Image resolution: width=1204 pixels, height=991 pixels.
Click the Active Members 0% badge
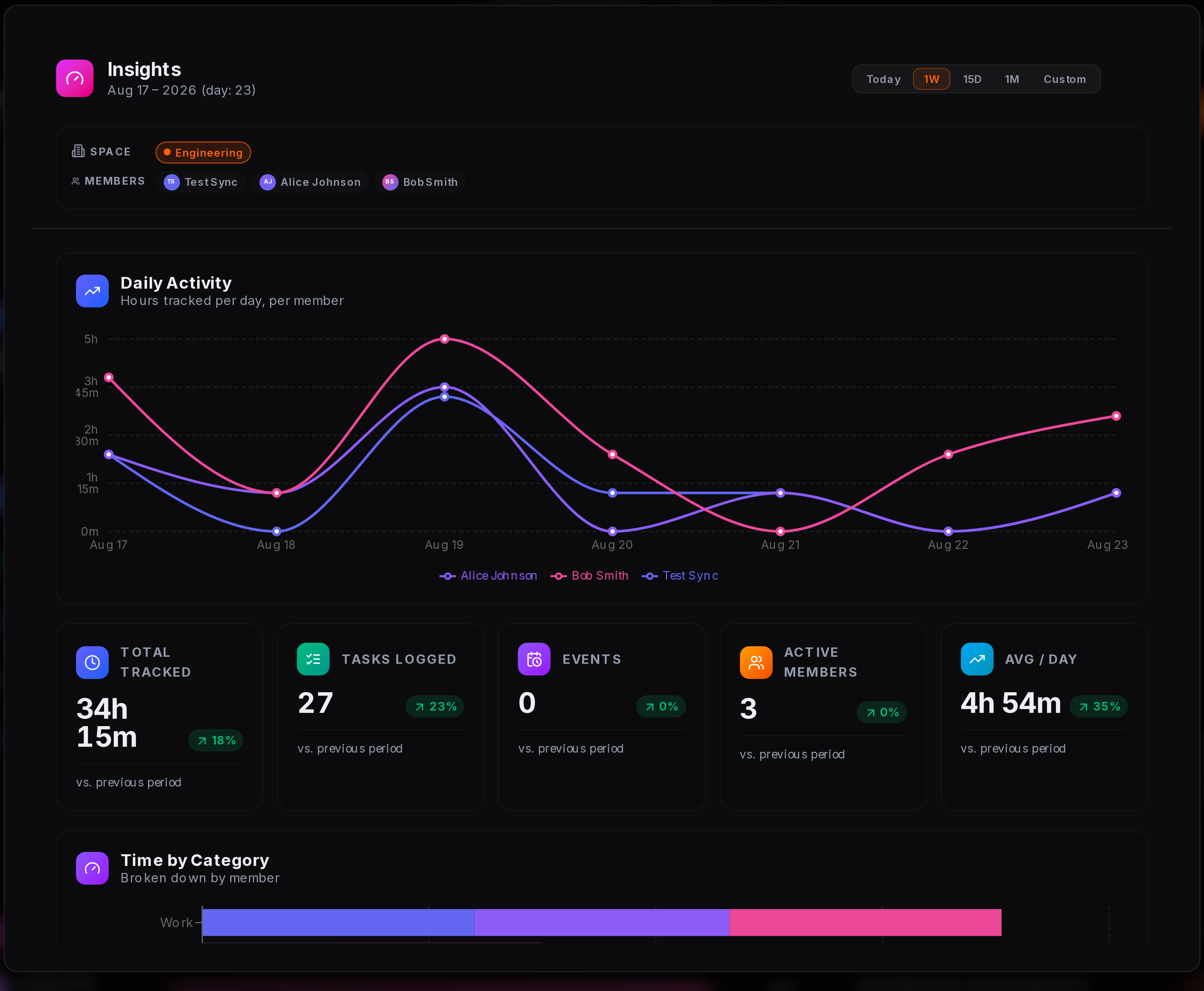click(882, 712)
